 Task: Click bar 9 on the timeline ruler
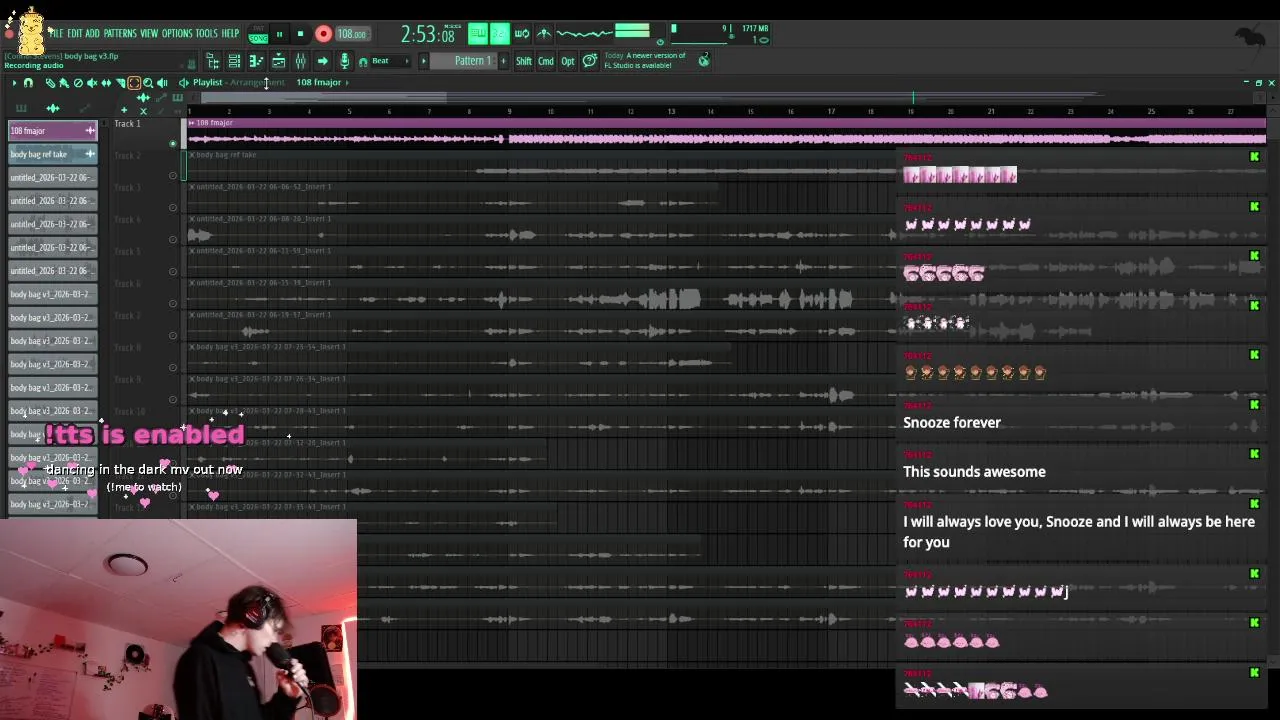click(509, 111)
